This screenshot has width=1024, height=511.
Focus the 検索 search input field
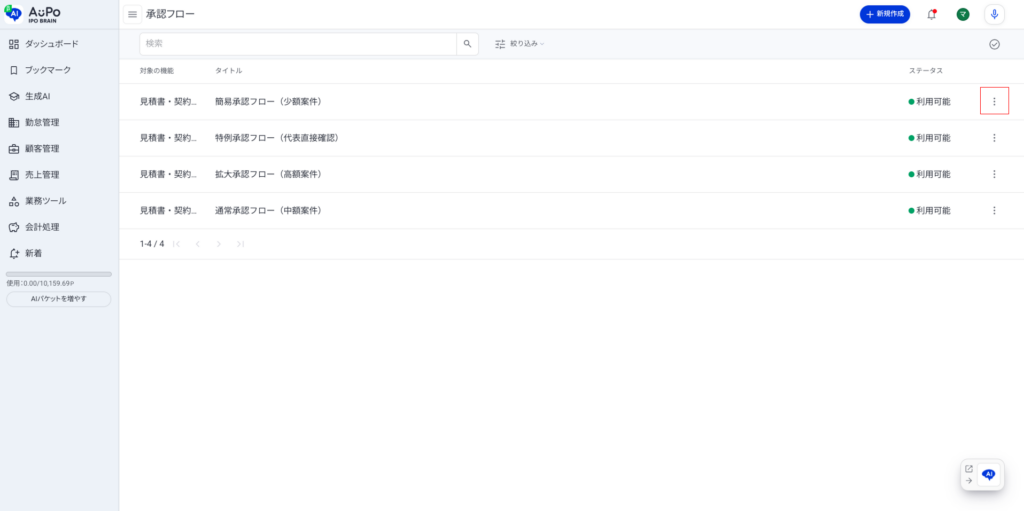point(298,44)
